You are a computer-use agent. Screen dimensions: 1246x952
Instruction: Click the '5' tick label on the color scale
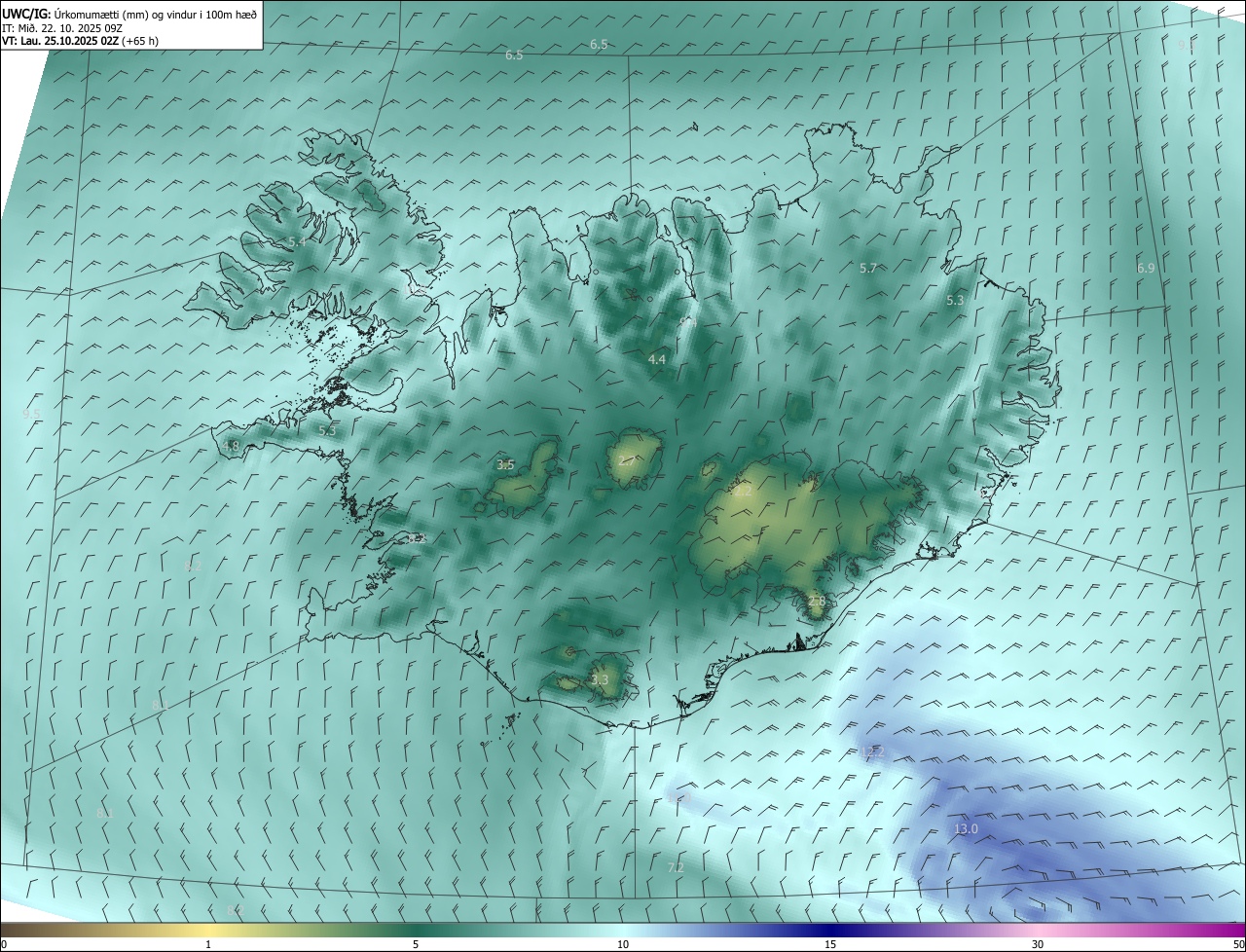pos(416,944)
